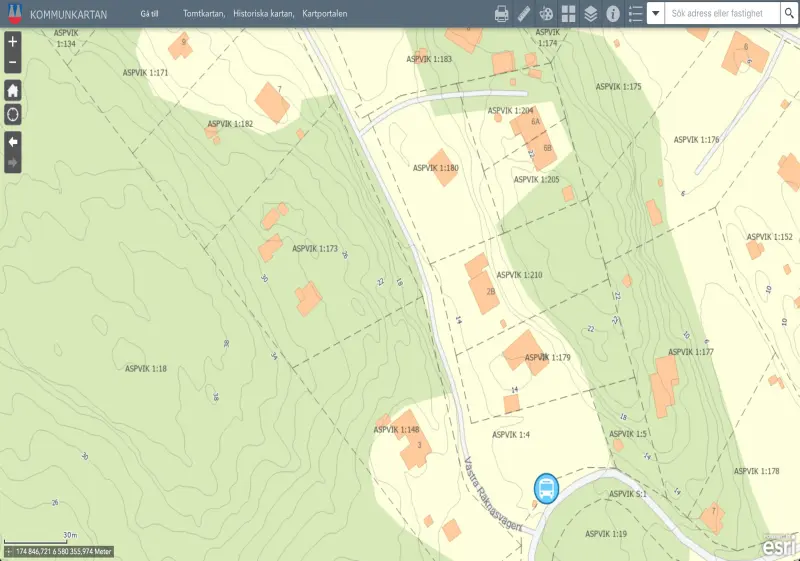Show the information panel

(613, 14)
